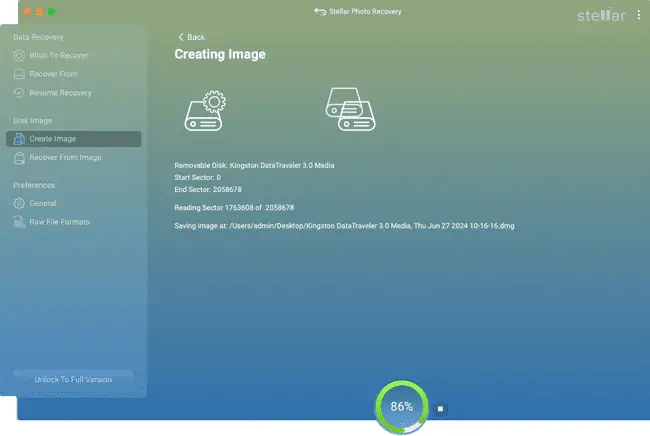Click the return arrow icon in title bar
The width and height of the screenshot is (650, 436).
click(320, 12)
